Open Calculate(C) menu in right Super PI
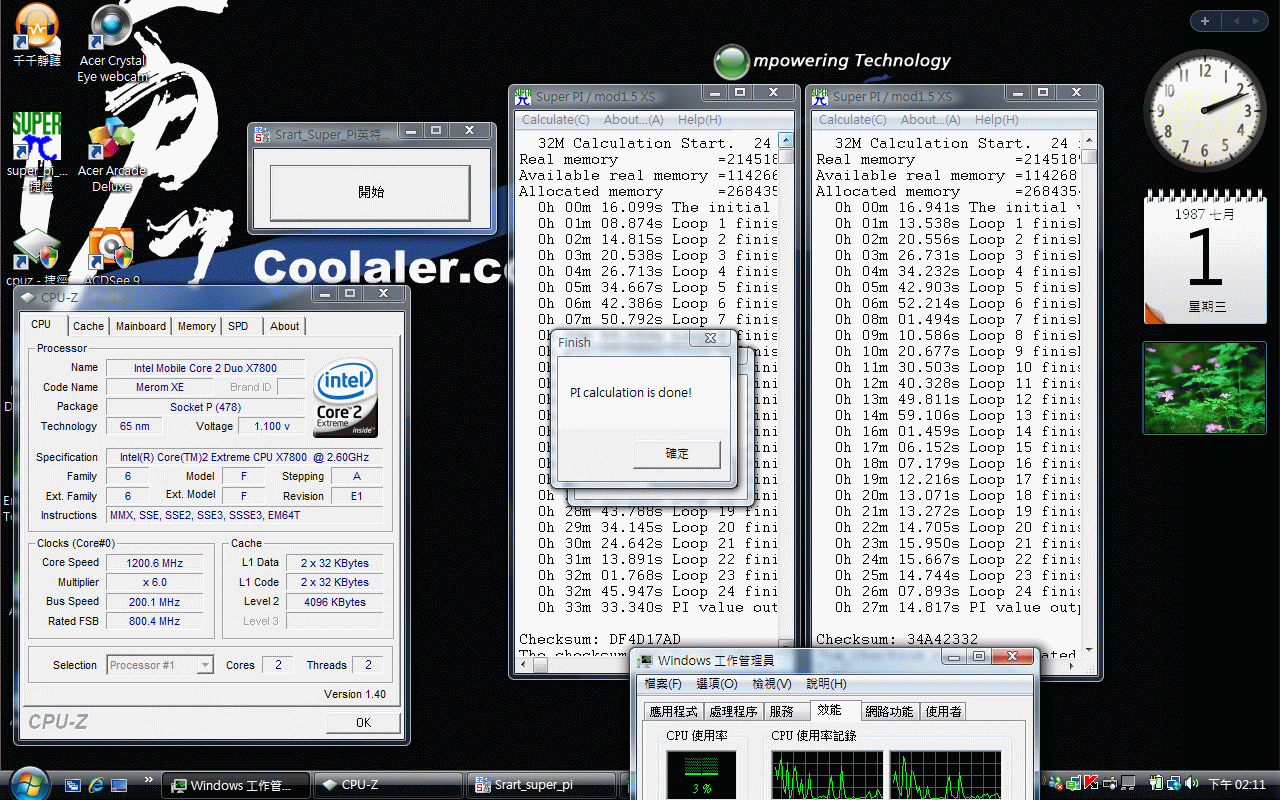This screenshot has height=800, width=1280. point(852,120)
